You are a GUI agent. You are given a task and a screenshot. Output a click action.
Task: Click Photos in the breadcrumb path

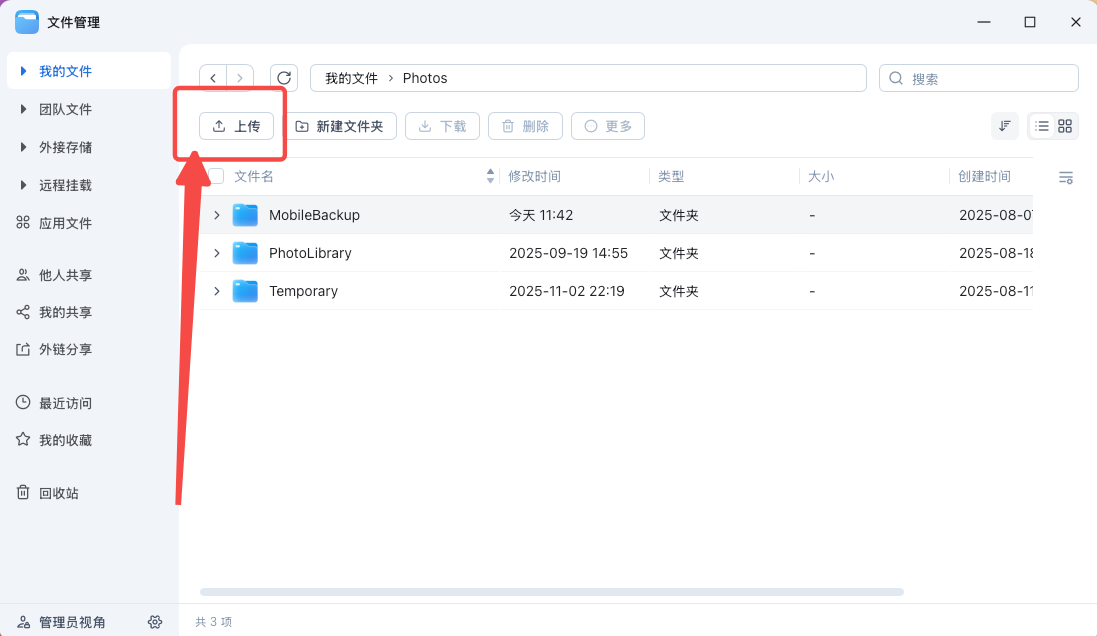click(x=425, y=78)
